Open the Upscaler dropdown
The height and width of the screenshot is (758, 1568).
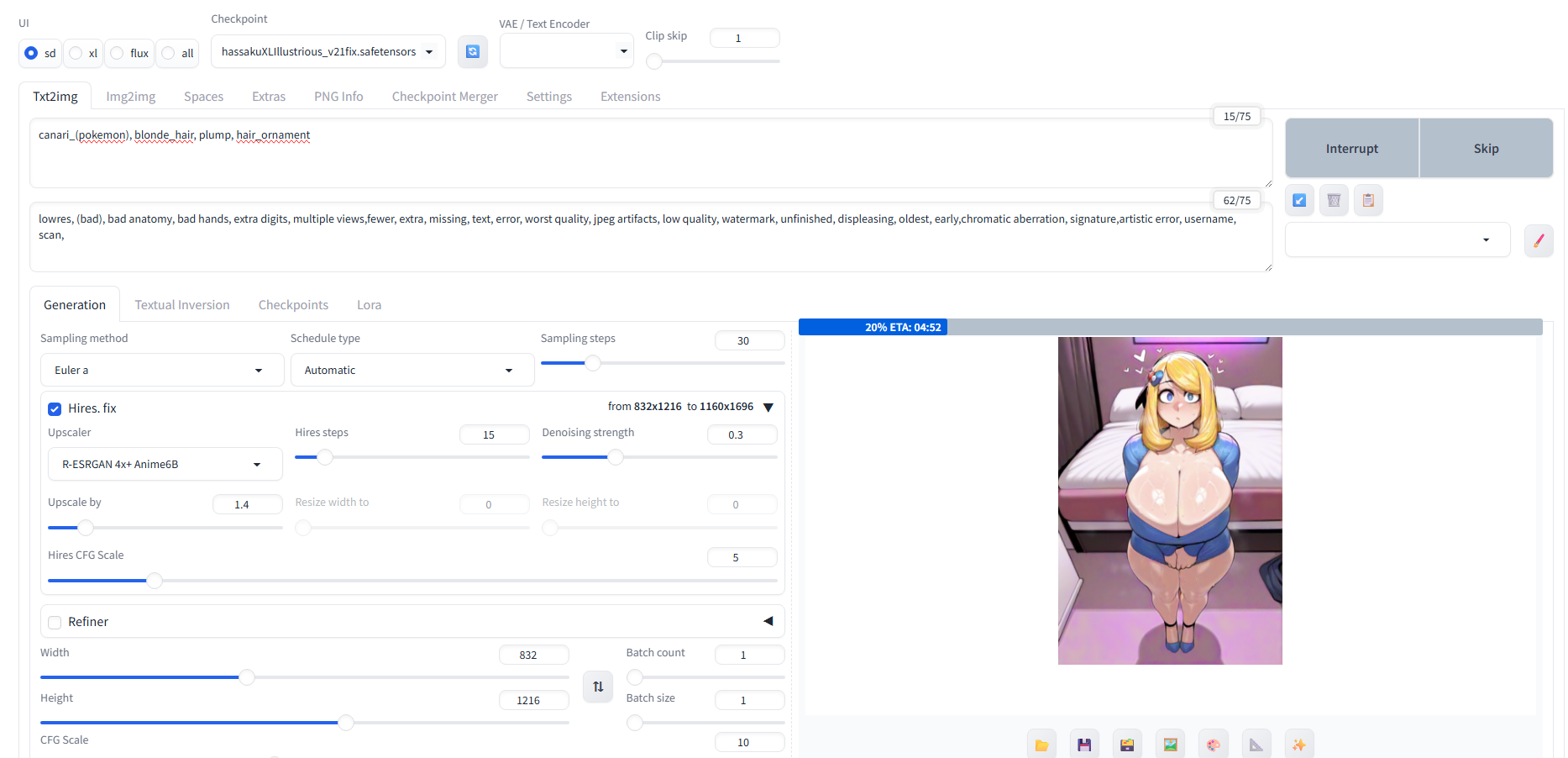[165, 464]
